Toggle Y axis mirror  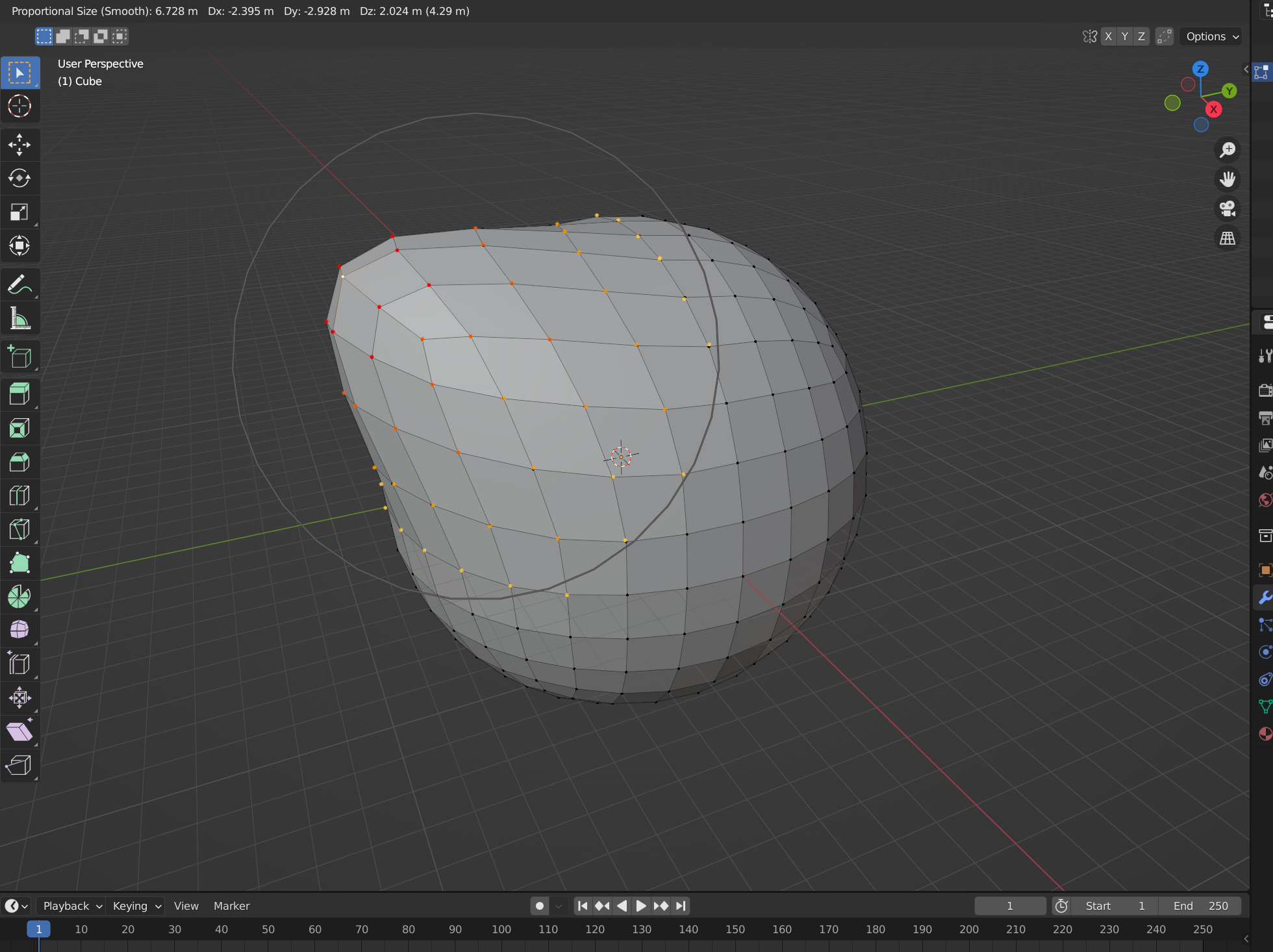click(x=1125, y=36)
